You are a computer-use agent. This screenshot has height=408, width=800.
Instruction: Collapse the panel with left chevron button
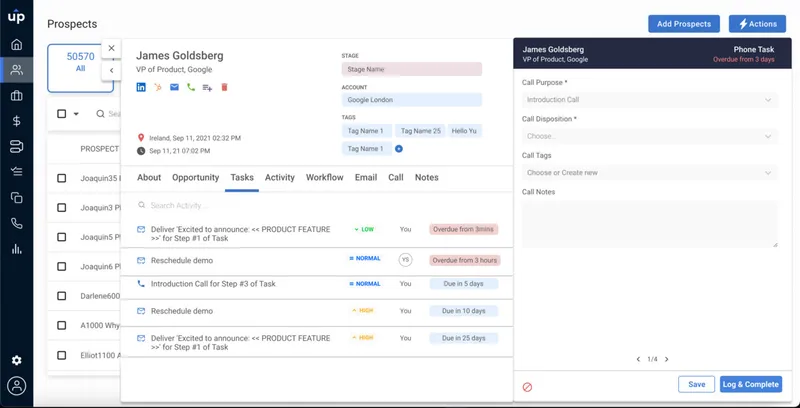[x=111, y=70]
